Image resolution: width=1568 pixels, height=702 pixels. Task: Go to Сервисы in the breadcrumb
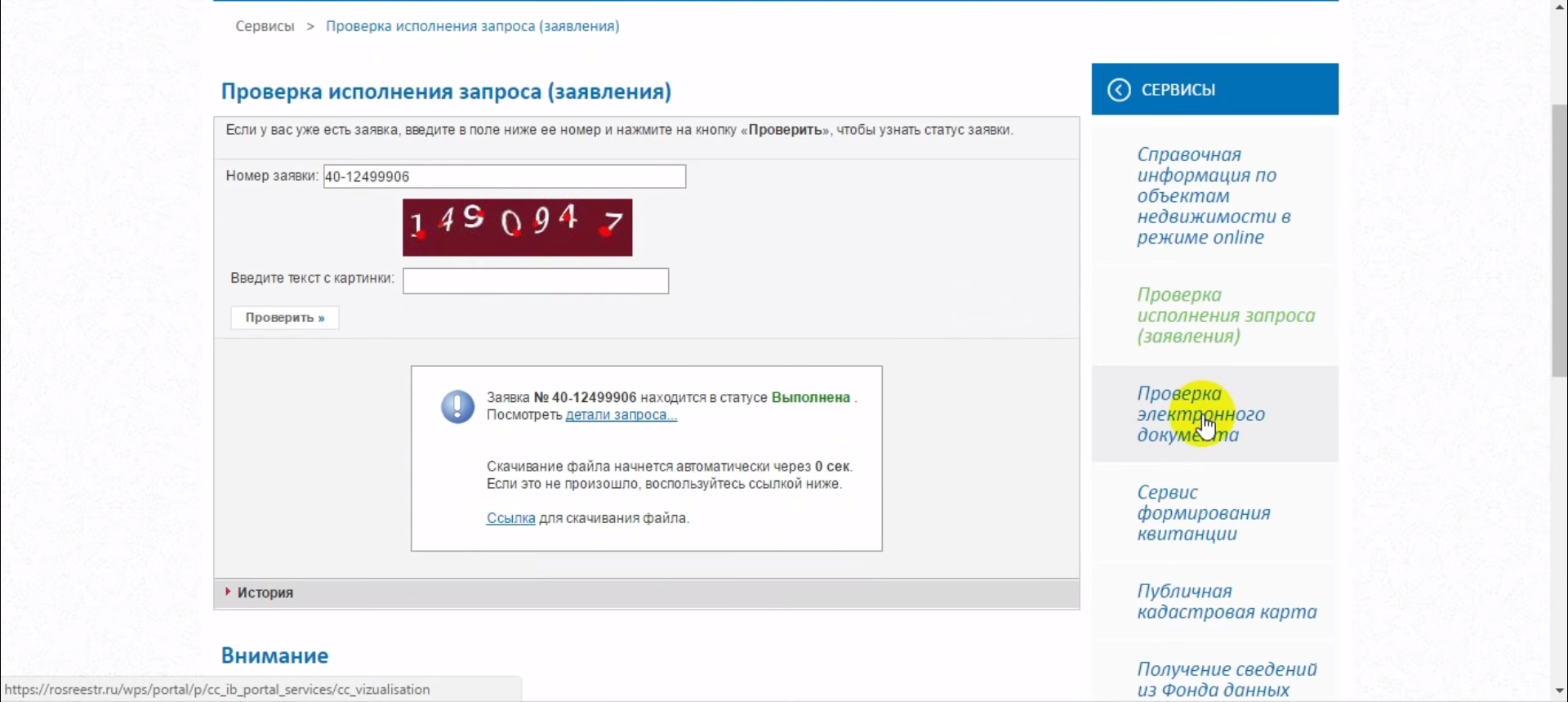click(x=265, y=26)
